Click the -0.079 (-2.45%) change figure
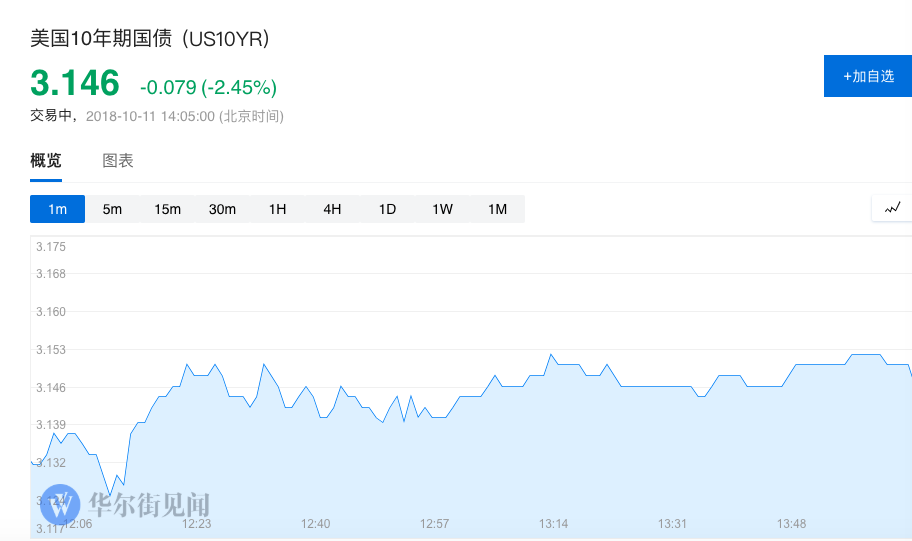The height and width of the screenshot is (541, 912). [x=208, y=87]
